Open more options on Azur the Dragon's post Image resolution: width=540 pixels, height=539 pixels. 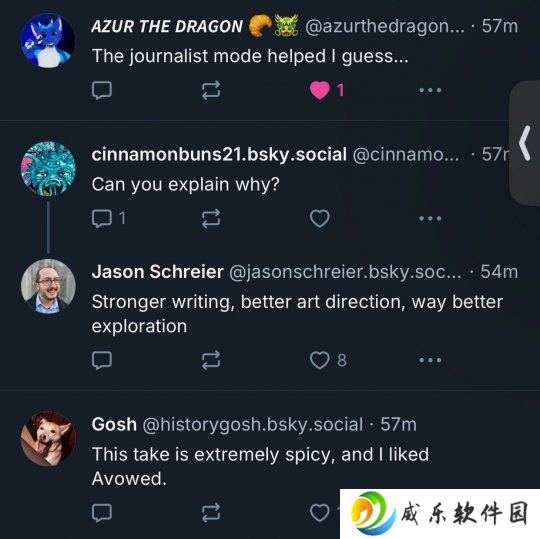click(x=430, y=90)
